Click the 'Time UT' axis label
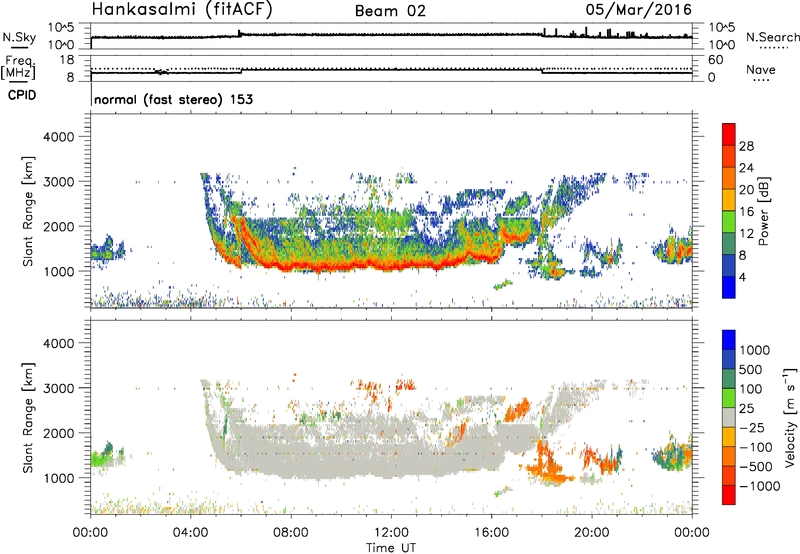The height and width of the screenshot is (554, 800). coord(391,548)
